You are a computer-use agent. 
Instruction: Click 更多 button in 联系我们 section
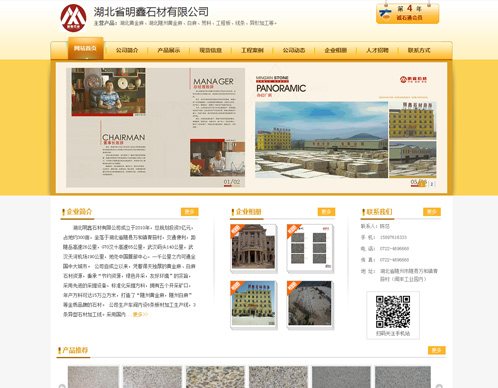[x=432, y=212]
